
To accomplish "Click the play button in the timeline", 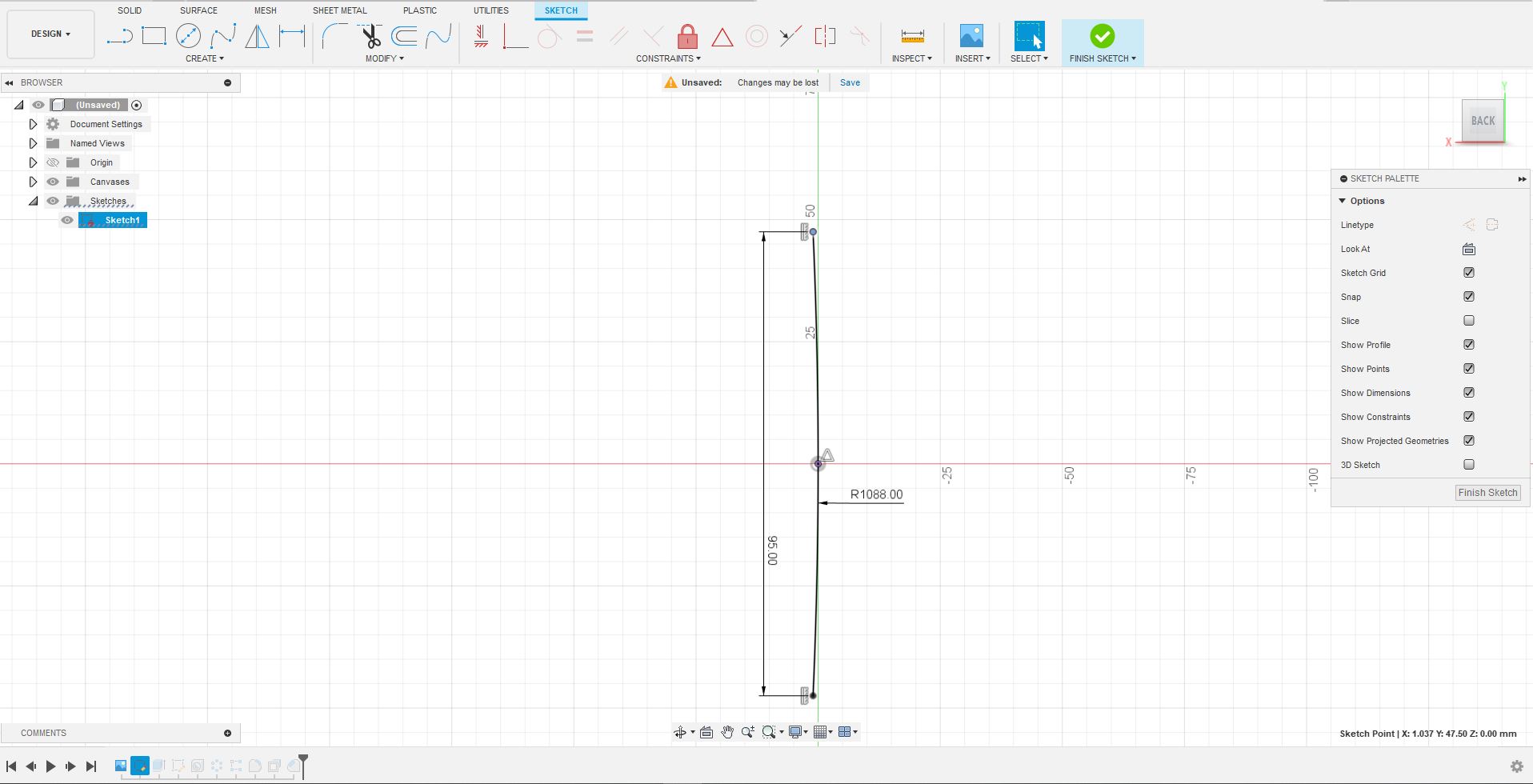I will 50,766.
